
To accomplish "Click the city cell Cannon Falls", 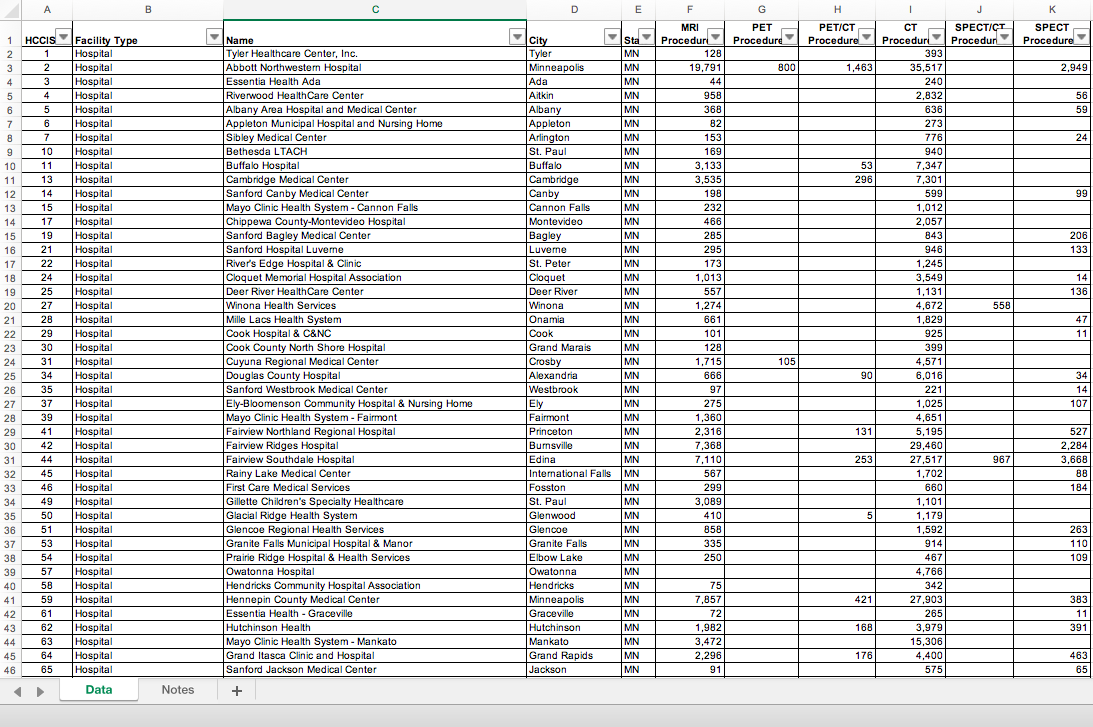I will click(x=574, y=207).
